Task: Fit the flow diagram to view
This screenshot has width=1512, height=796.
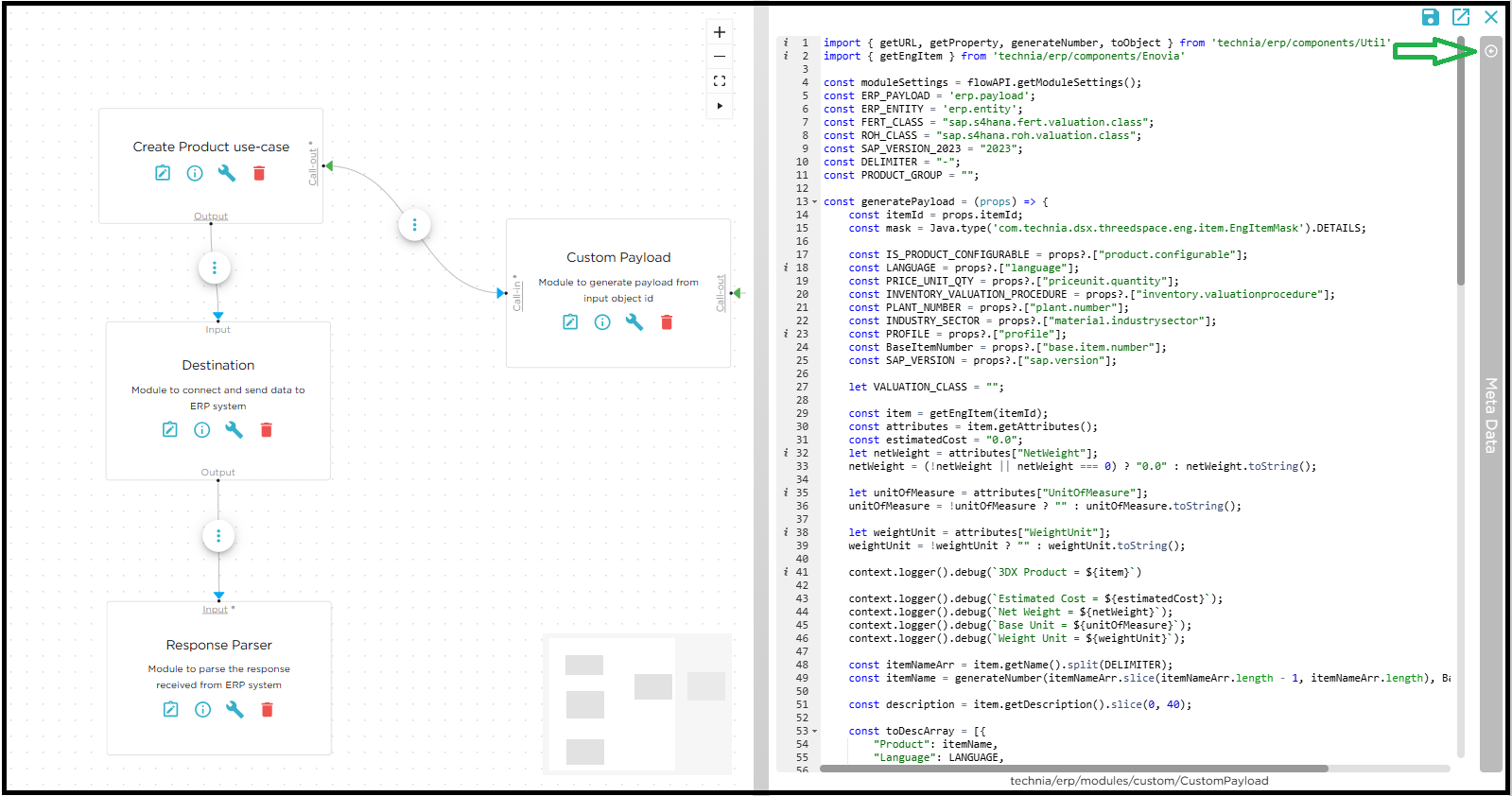Action: click(x=720, y=81)
